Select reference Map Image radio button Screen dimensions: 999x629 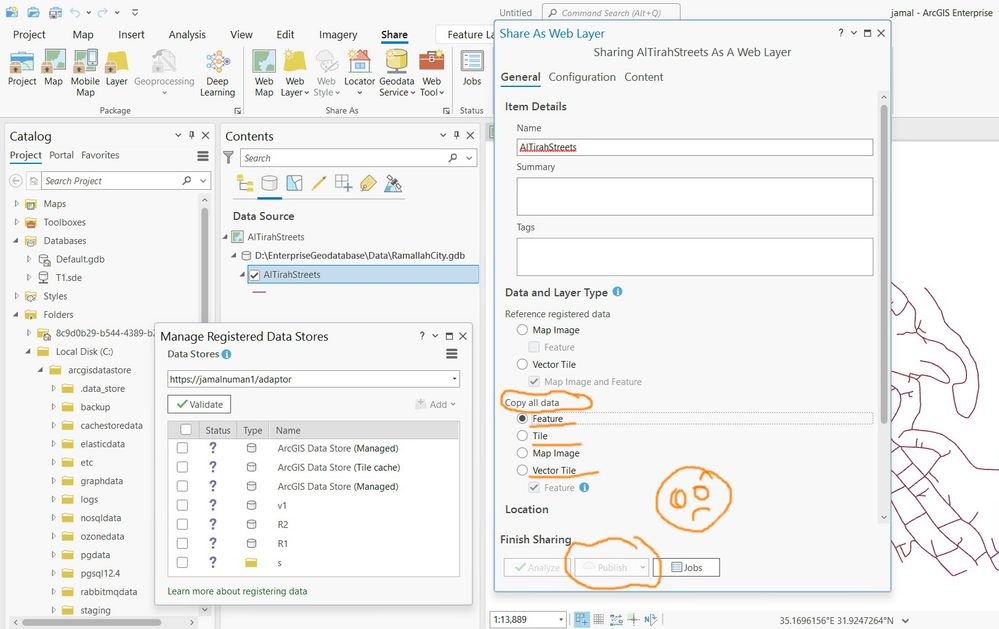[x=522, y=329]
